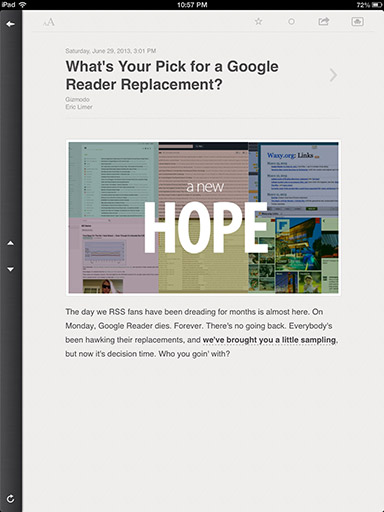The image size is (384, 512).
Task: Tap the author name Eric Limer
Action: (79, 107)
